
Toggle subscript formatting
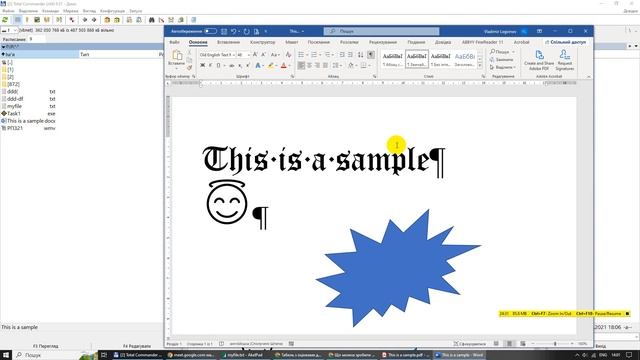[240, 65]
